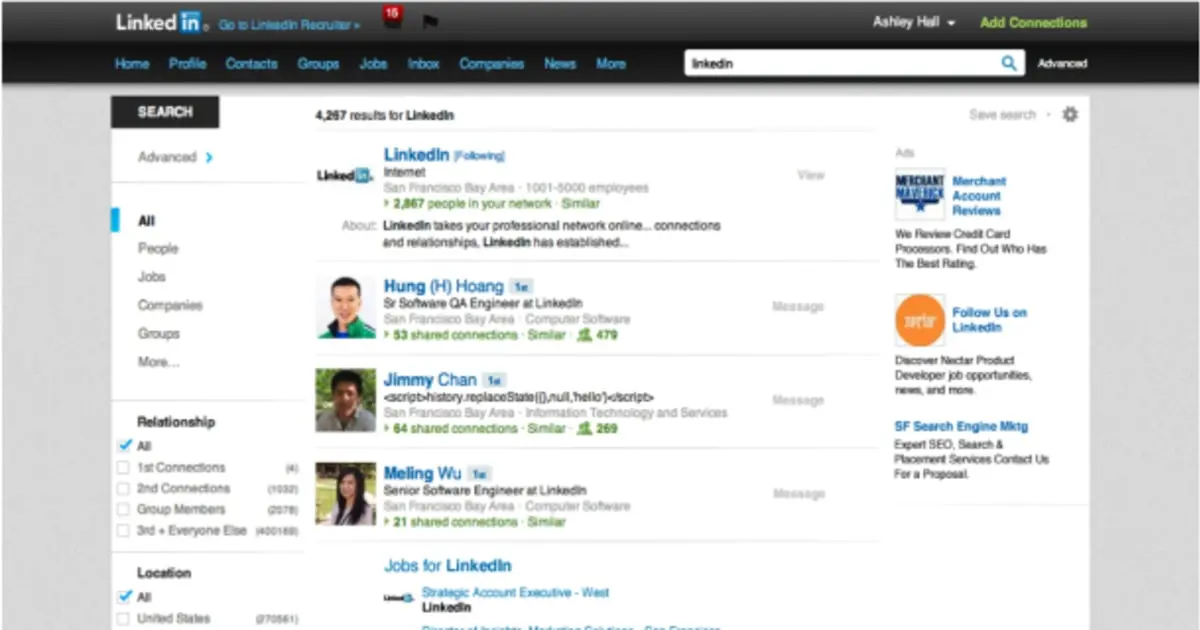
Task: Expand Jimmy Chan's 64 shared connections
Action: pos(451,429)
